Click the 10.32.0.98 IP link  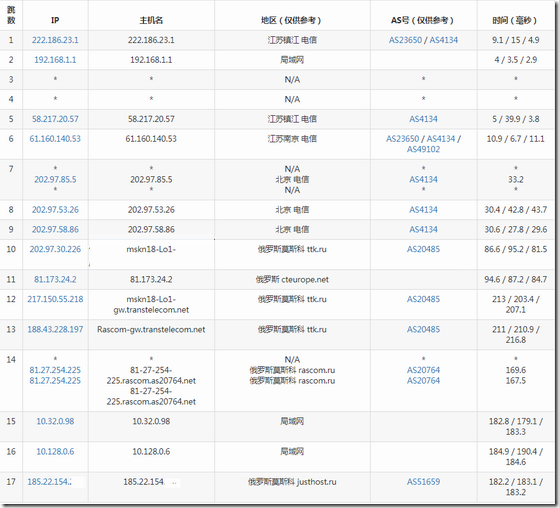coord(55,421)
